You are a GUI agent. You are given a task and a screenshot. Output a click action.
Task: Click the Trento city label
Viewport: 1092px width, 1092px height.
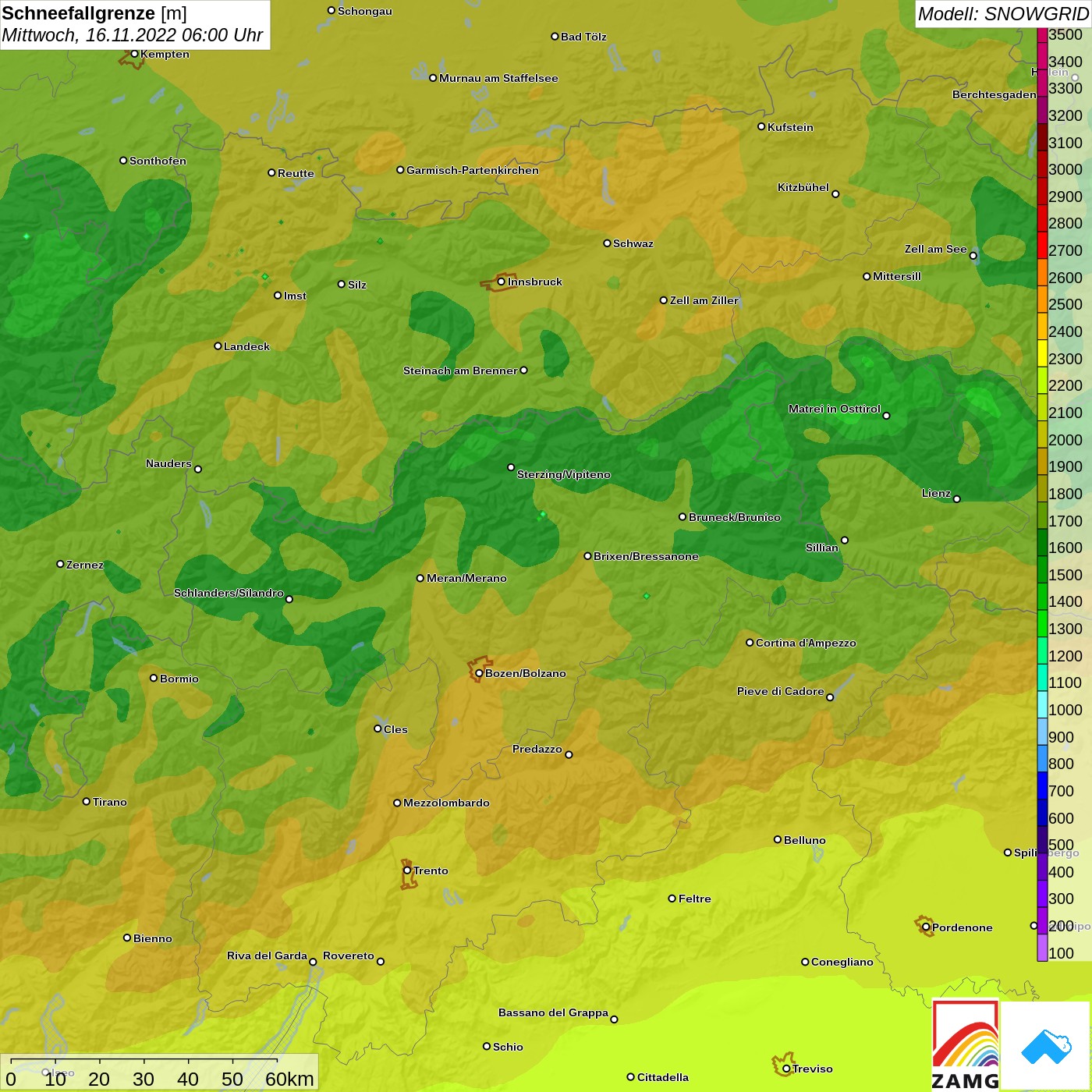tap(431, 870)
